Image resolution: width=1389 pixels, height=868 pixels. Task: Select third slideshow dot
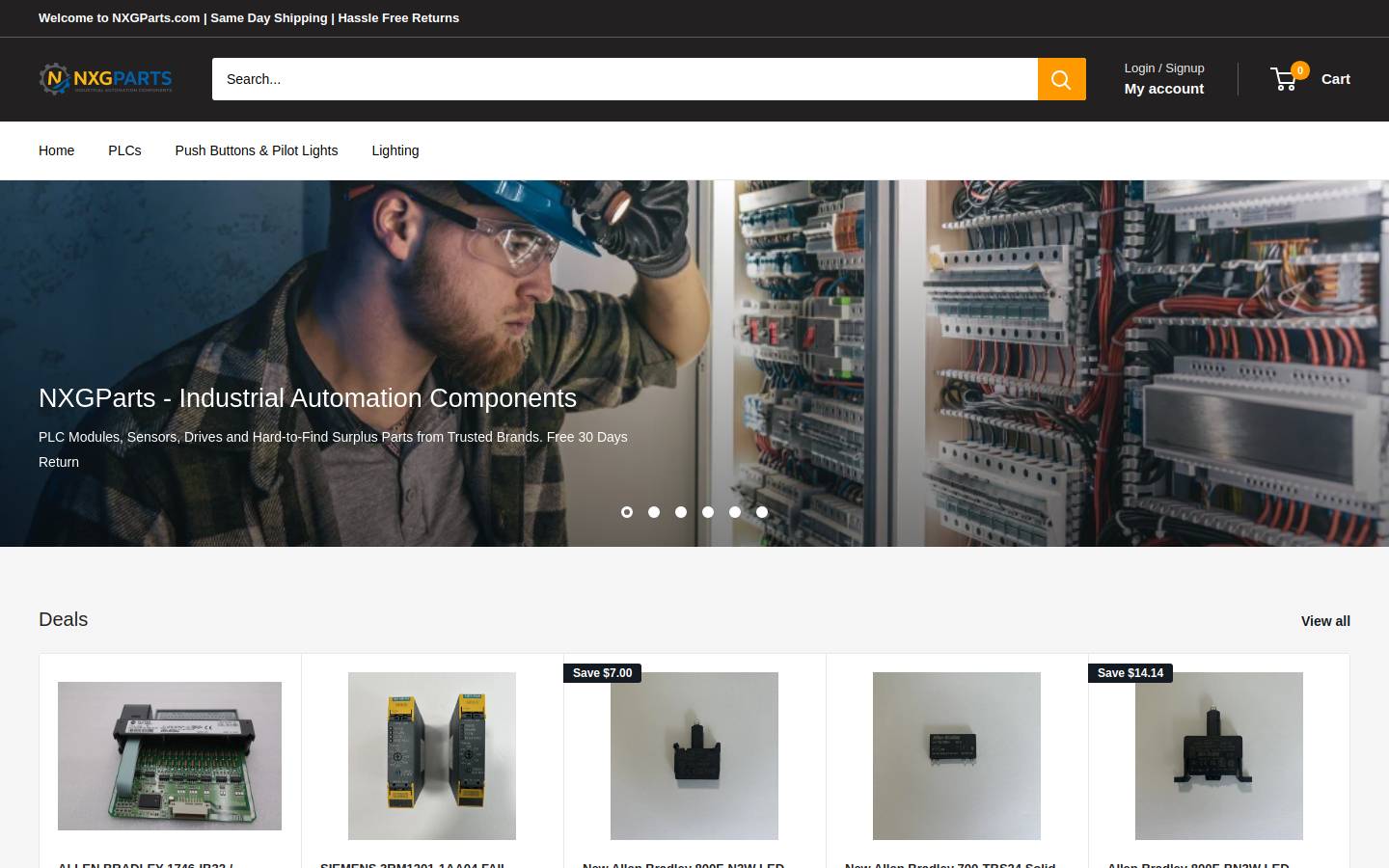tap(681, 512)
